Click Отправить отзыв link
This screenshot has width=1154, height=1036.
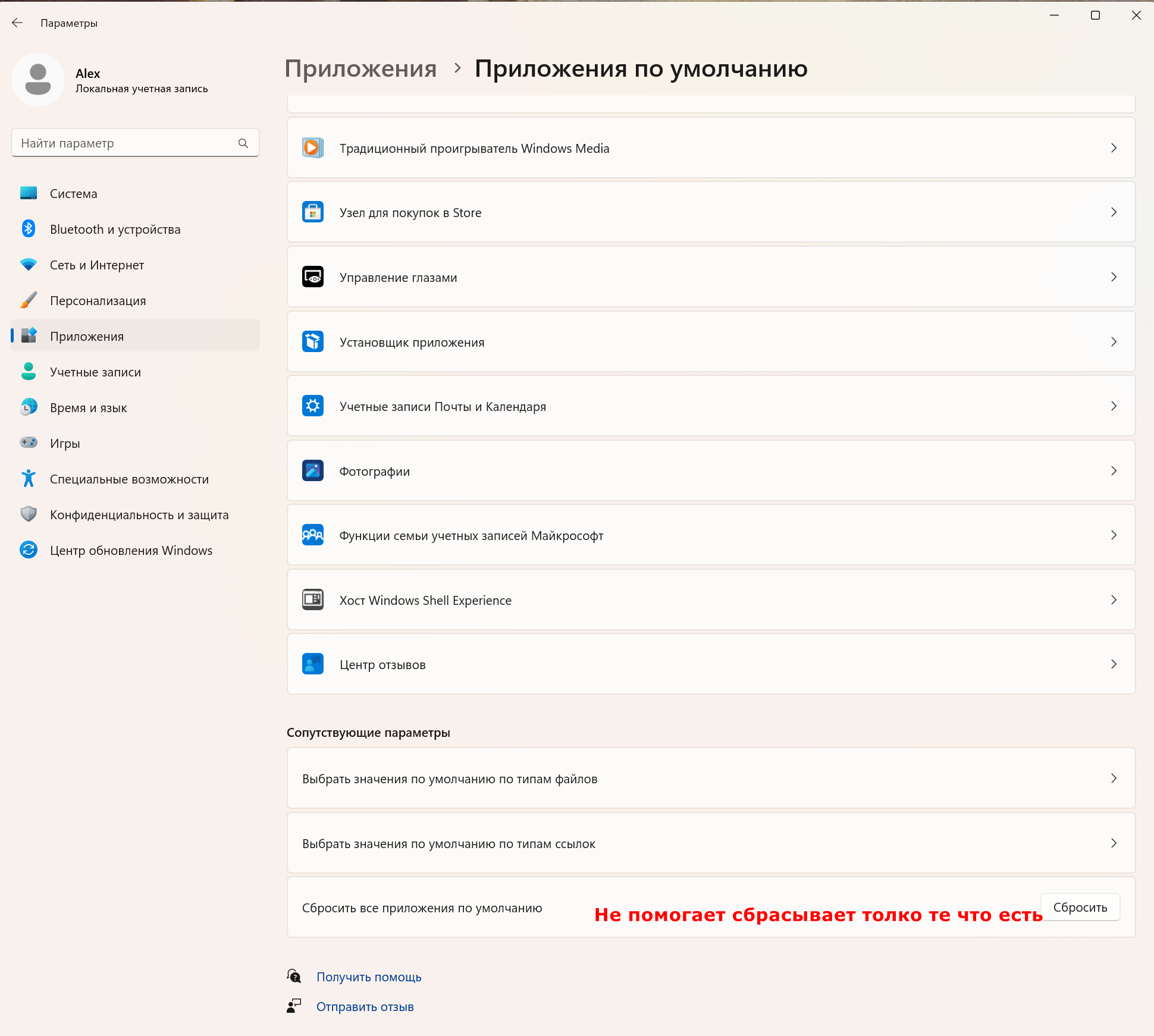[365, 1007]
